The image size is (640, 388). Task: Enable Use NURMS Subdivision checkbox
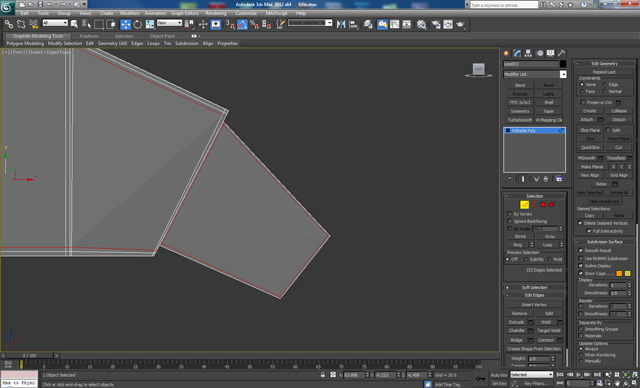tap(581, 259)
